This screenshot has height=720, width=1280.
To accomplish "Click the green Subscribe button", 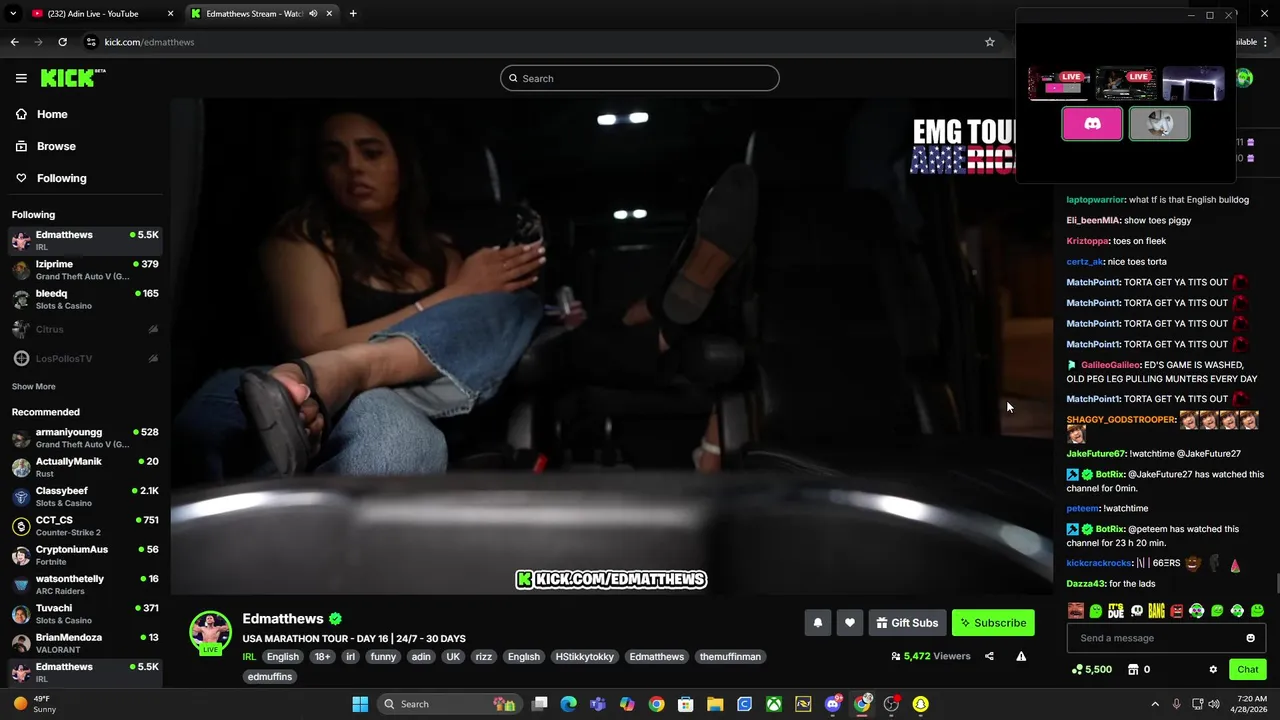I will click(x=993, y=623).
